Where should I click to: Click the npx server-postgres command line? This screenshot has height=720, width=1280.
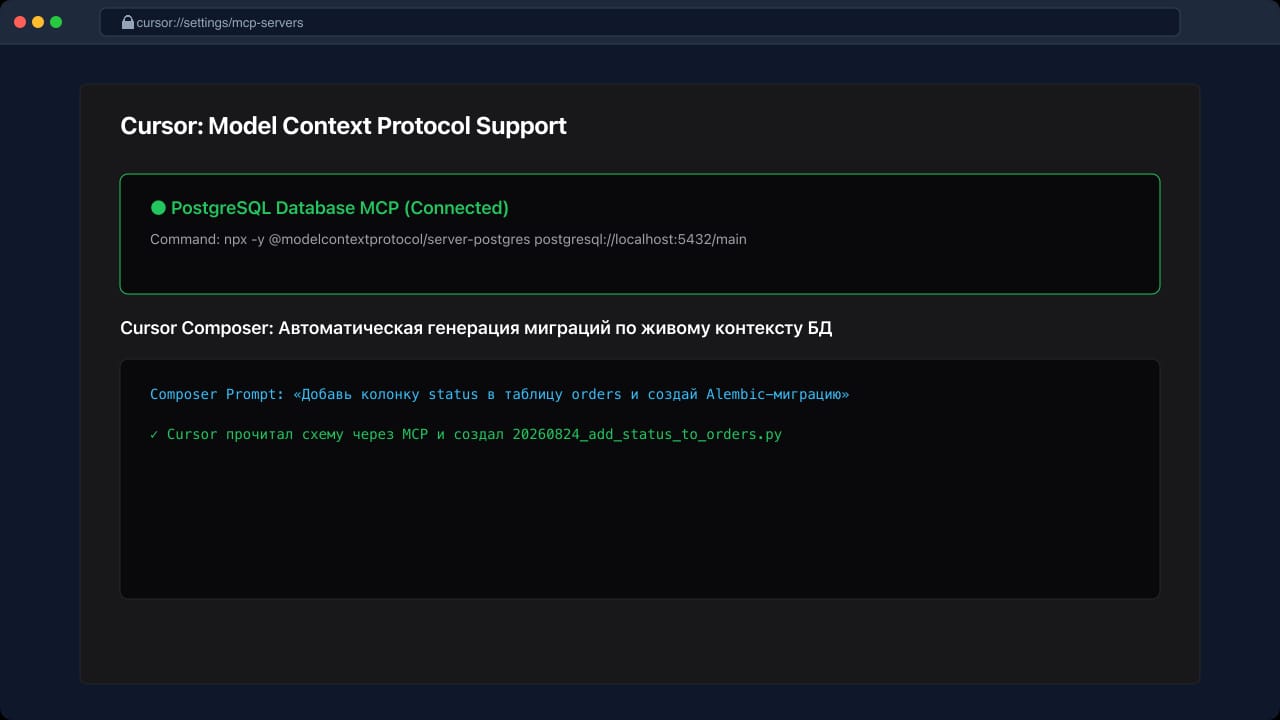[448, 240]
